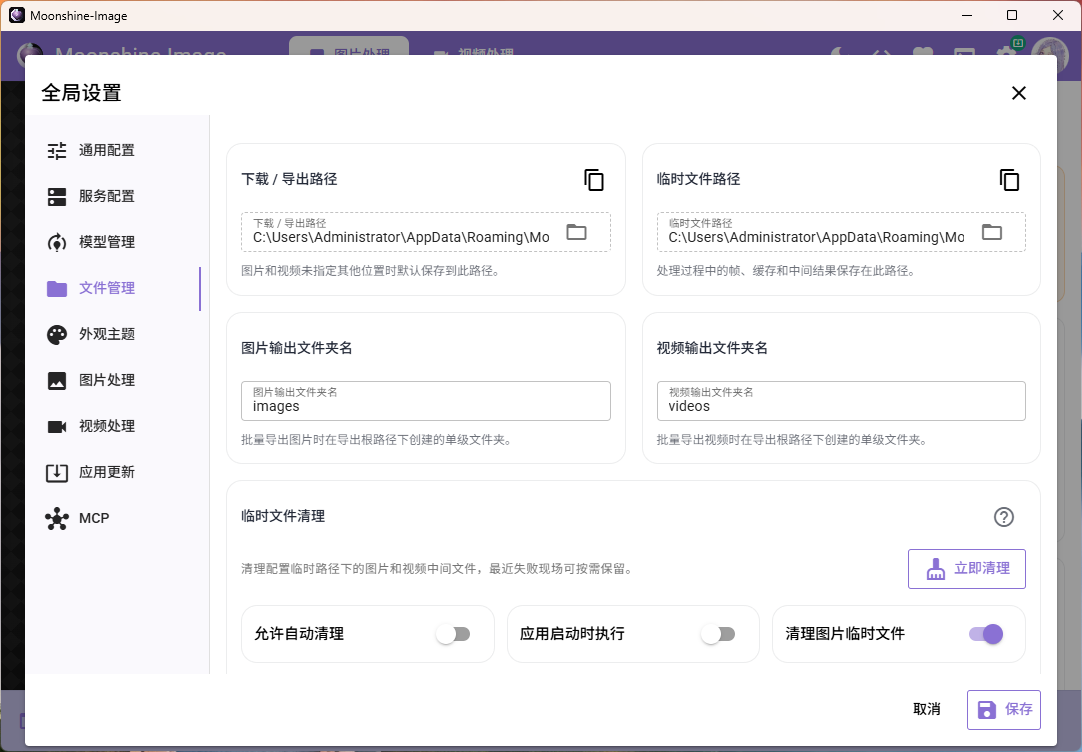Open 图片处理 image processing settings
The width and height of the screenshot is (1082, 752).
pos(116,380)
